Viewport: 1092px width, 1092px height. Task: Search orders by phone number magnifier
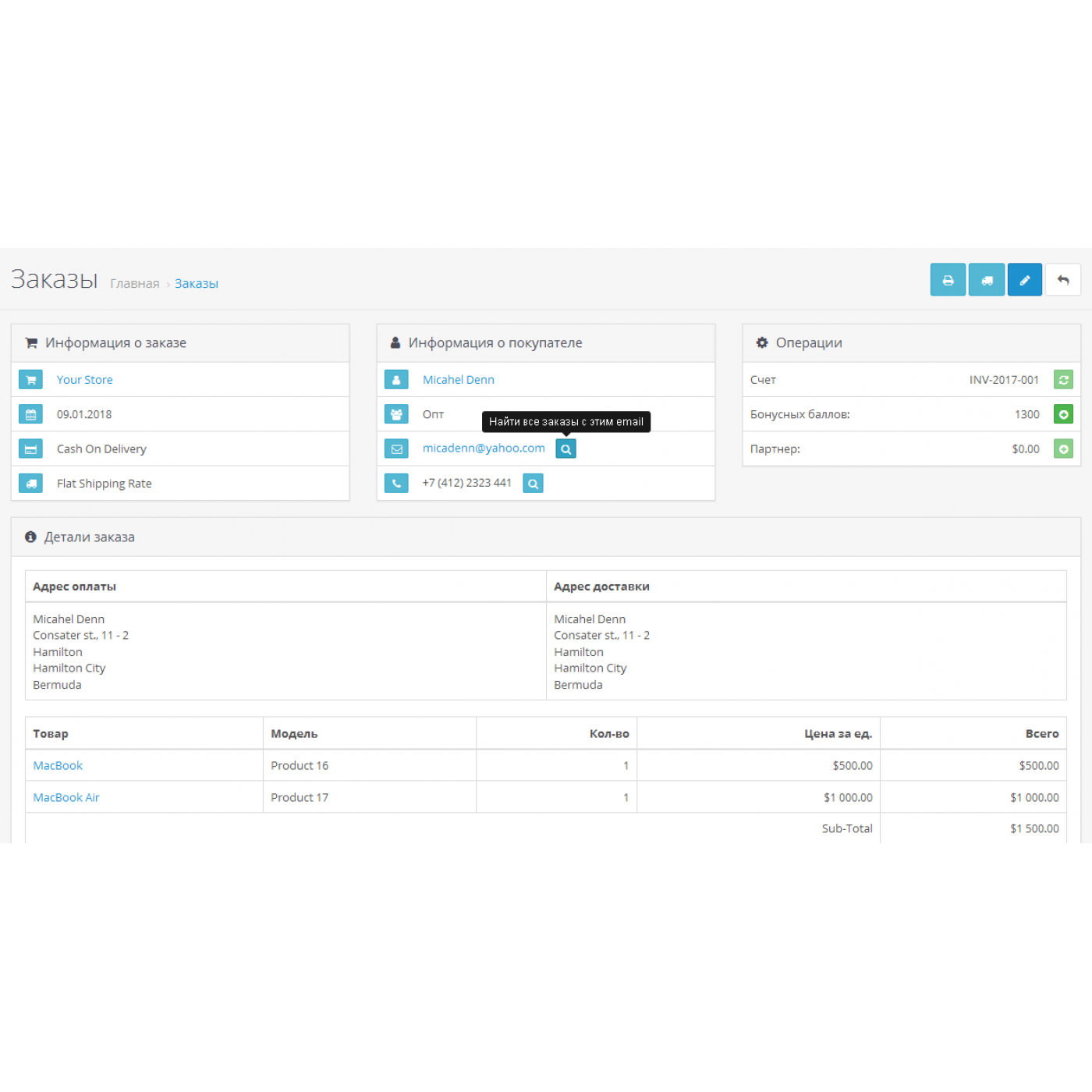point(533,484)
